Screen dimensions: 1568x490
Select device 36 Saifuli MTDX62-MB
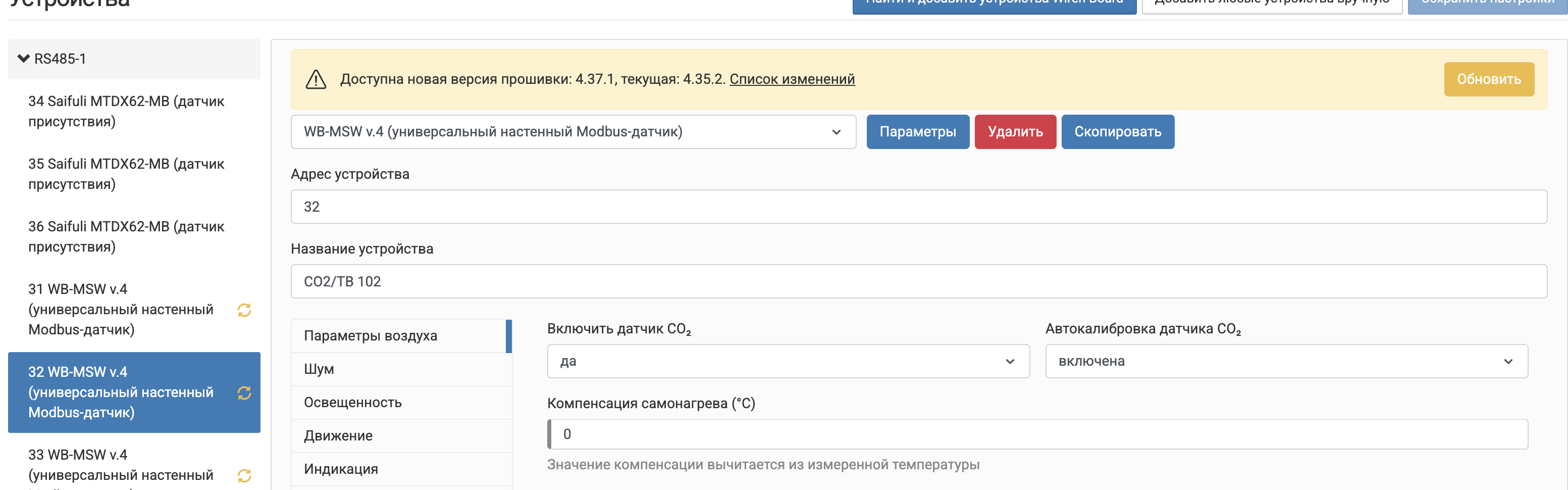coord(134,237)
